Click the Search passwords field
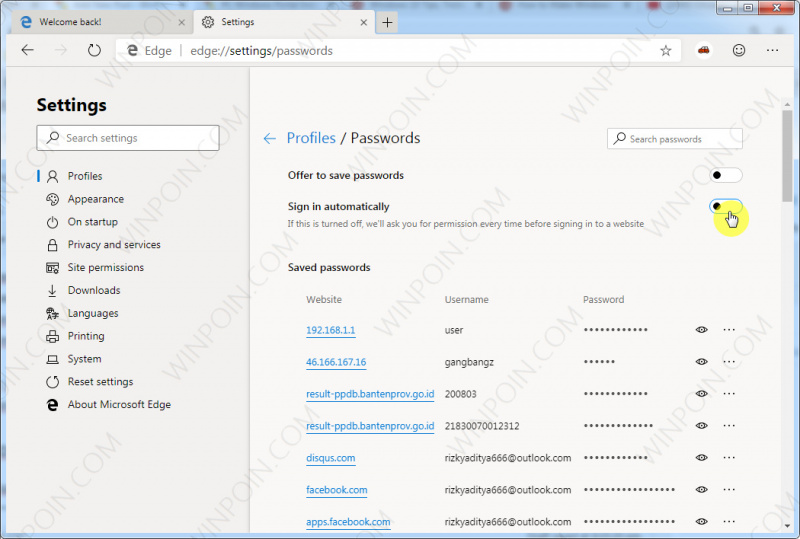The image size is (800, 539). [x=674, y=139]
